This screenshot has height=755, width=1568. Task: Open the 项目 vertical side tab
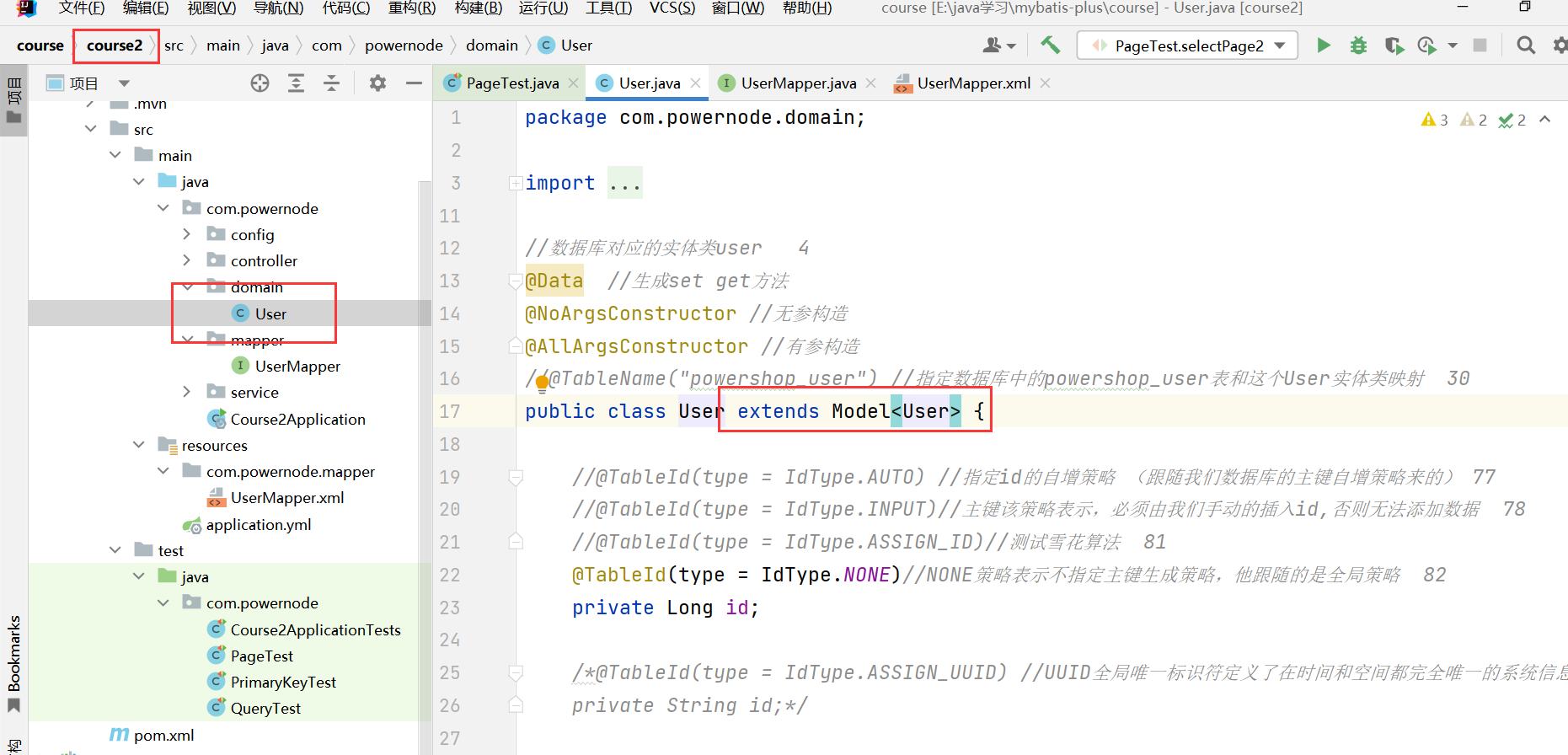tap(13, 99)
